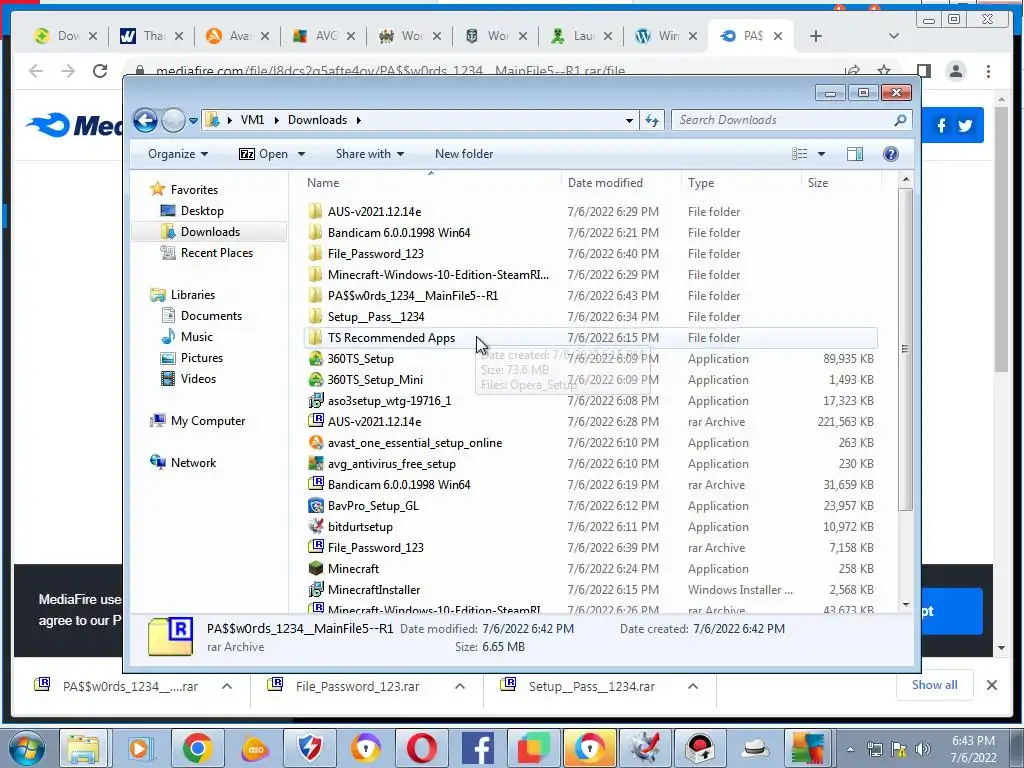The height and width of the screenshot is (768, 1024).
Task: Click the volume icon in system tray
Action: click(922, 749)
